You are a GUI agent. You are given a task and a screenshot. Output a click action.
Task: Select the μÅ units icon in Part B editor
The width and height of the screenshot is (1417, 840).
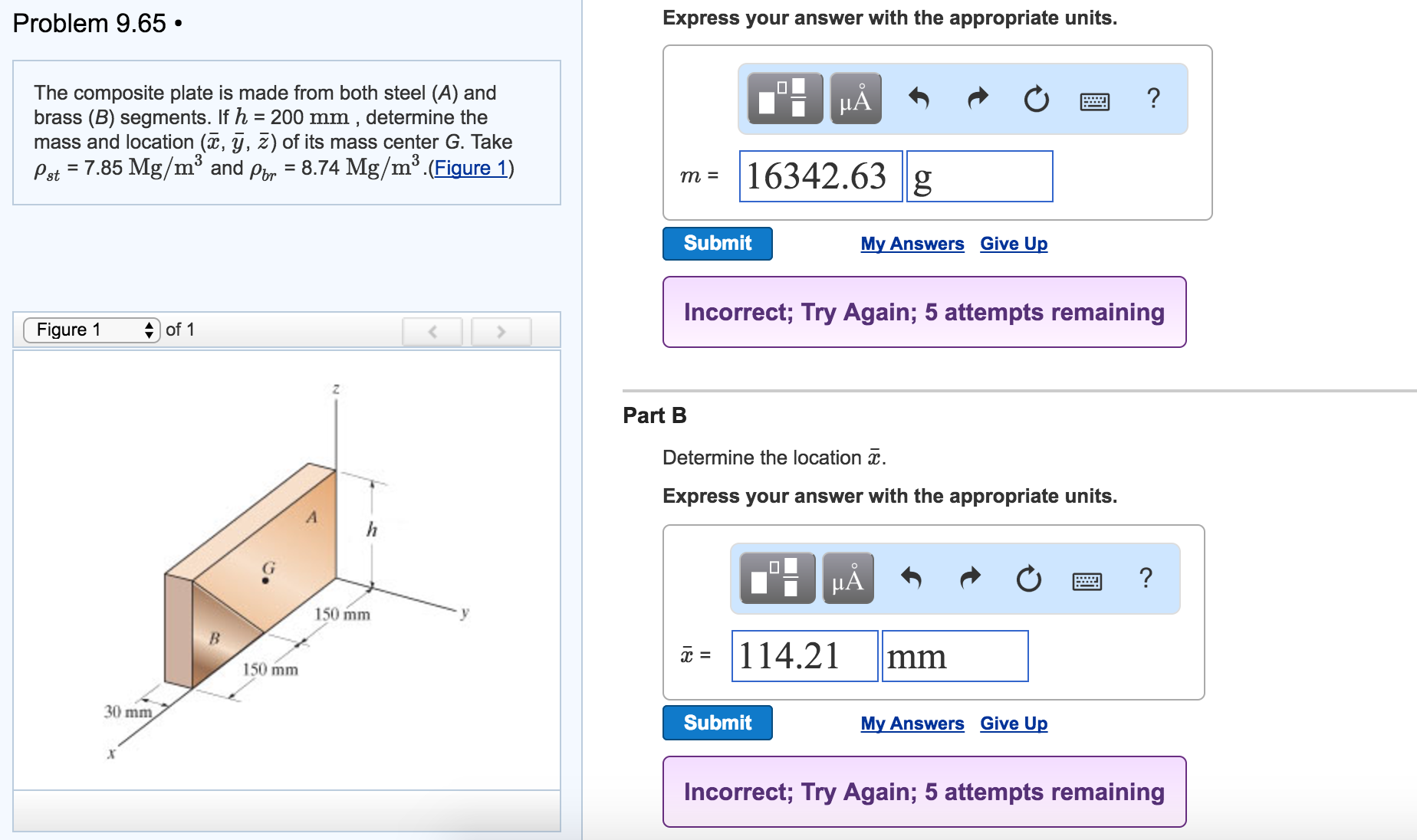pyautogui.click(x=847, y=580)
